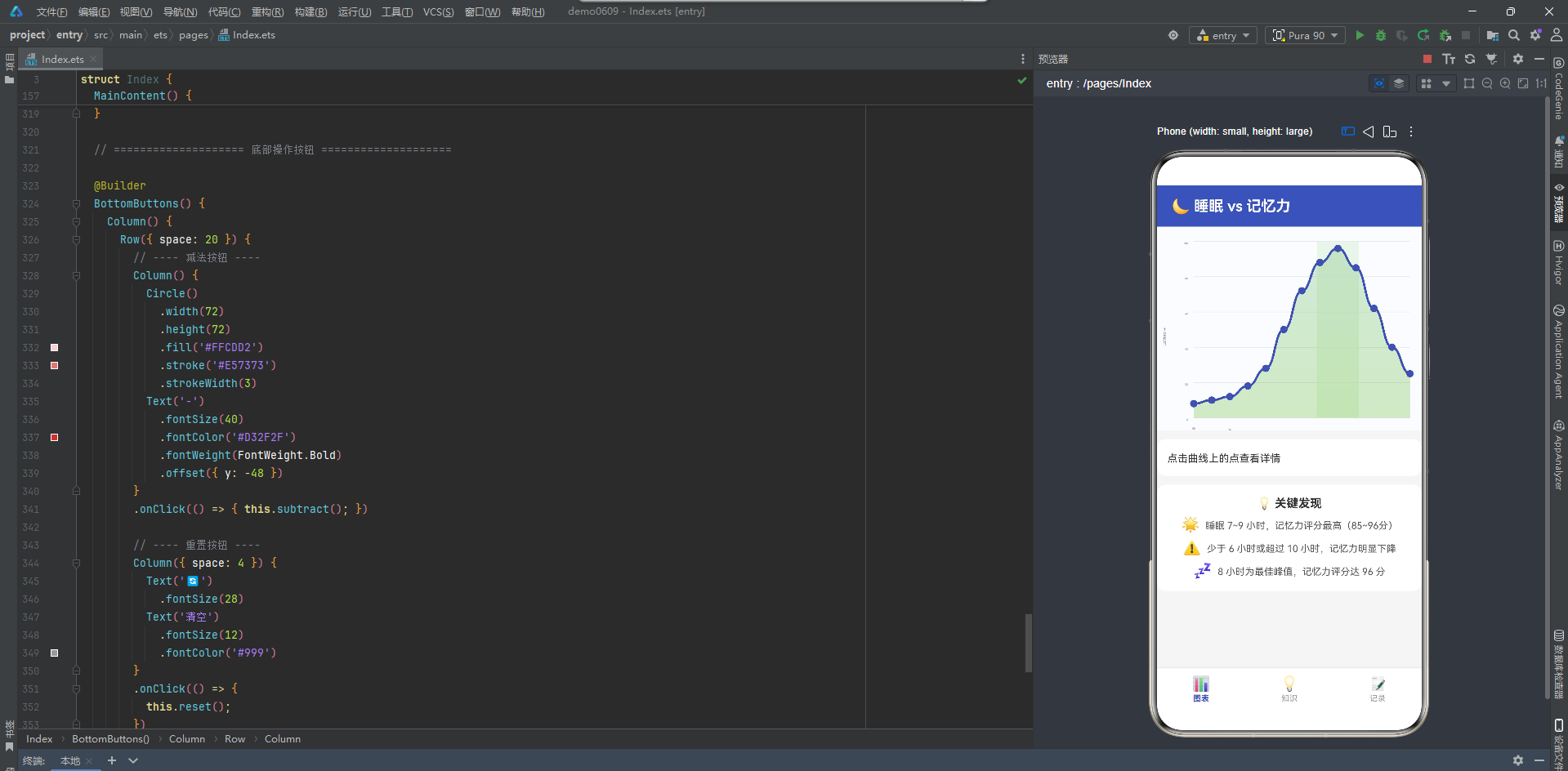Open the entry module dropdown
Screen dimensions: 1568x771
[1223, 35]
